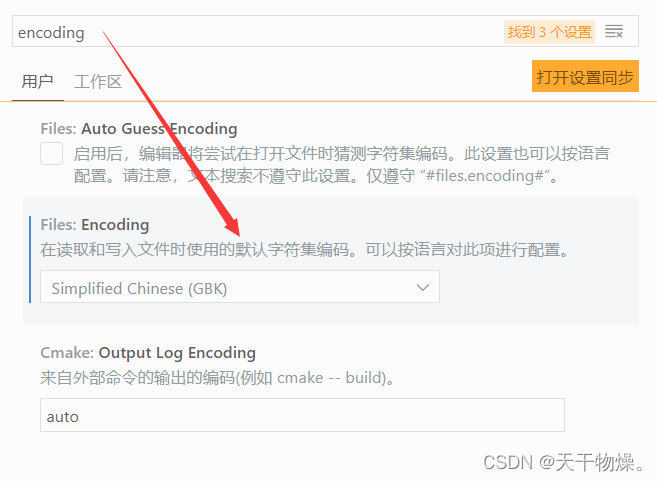Click the CSDN watermark text
The image size is (657, 481).
(565, 462)
